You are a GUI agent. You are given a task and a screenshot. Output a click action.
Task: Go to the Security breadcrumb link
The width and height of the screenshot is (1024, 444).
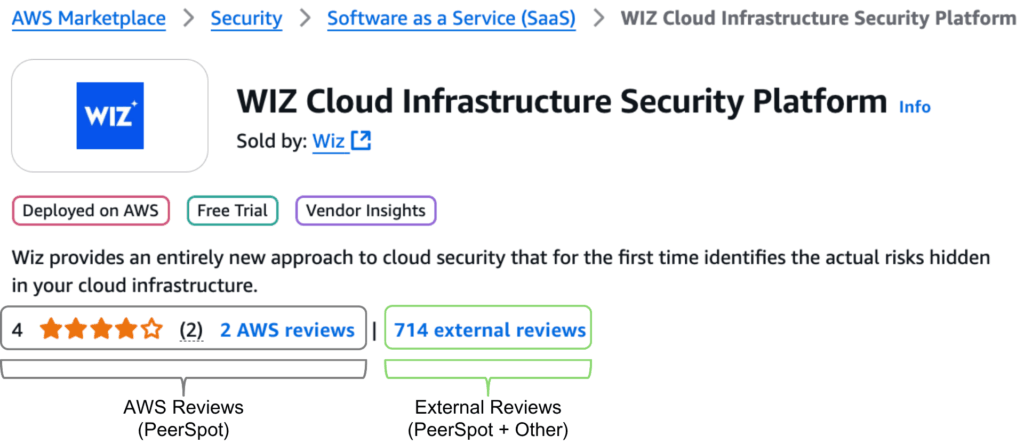click(x=246, y=18)
